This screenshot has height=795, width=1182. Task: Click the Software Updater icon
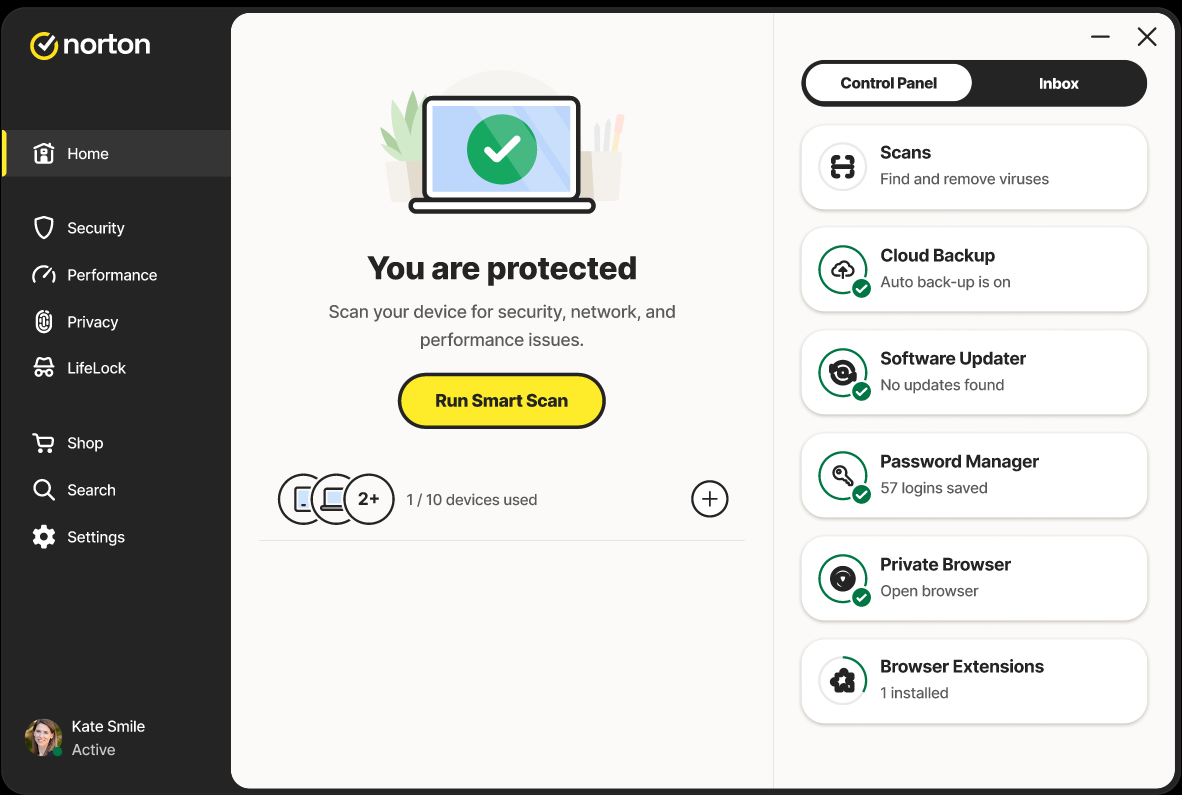843,373
